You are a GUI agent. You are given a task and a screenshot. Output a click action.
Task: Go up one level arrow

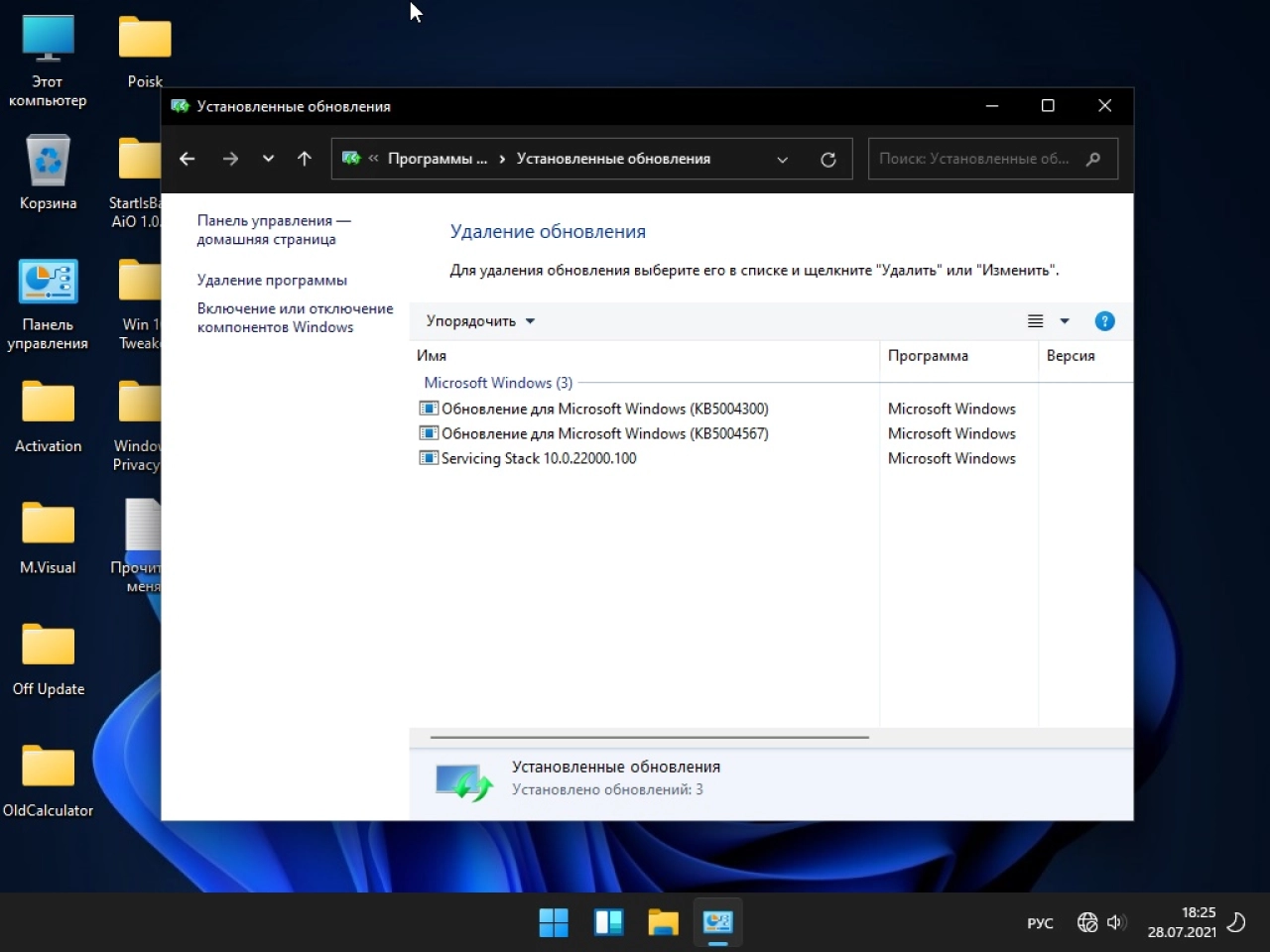pos(305,159)
